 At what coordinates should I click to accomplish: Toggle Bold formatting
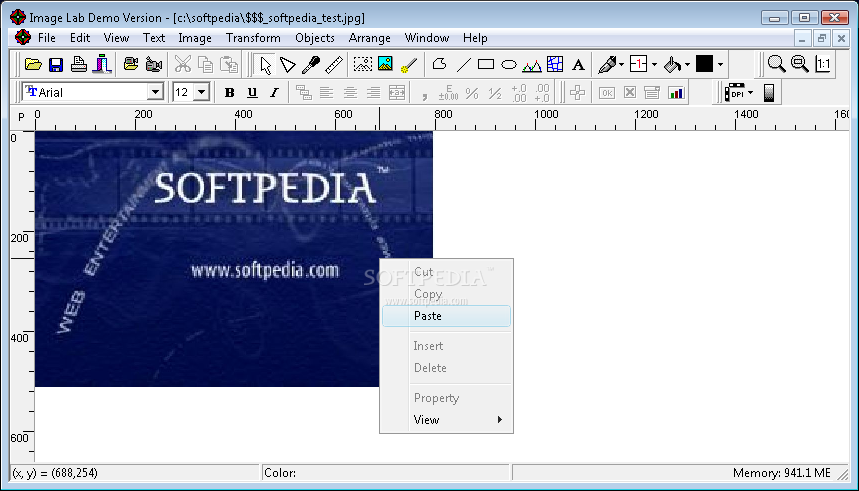click(x=230, y=93)
